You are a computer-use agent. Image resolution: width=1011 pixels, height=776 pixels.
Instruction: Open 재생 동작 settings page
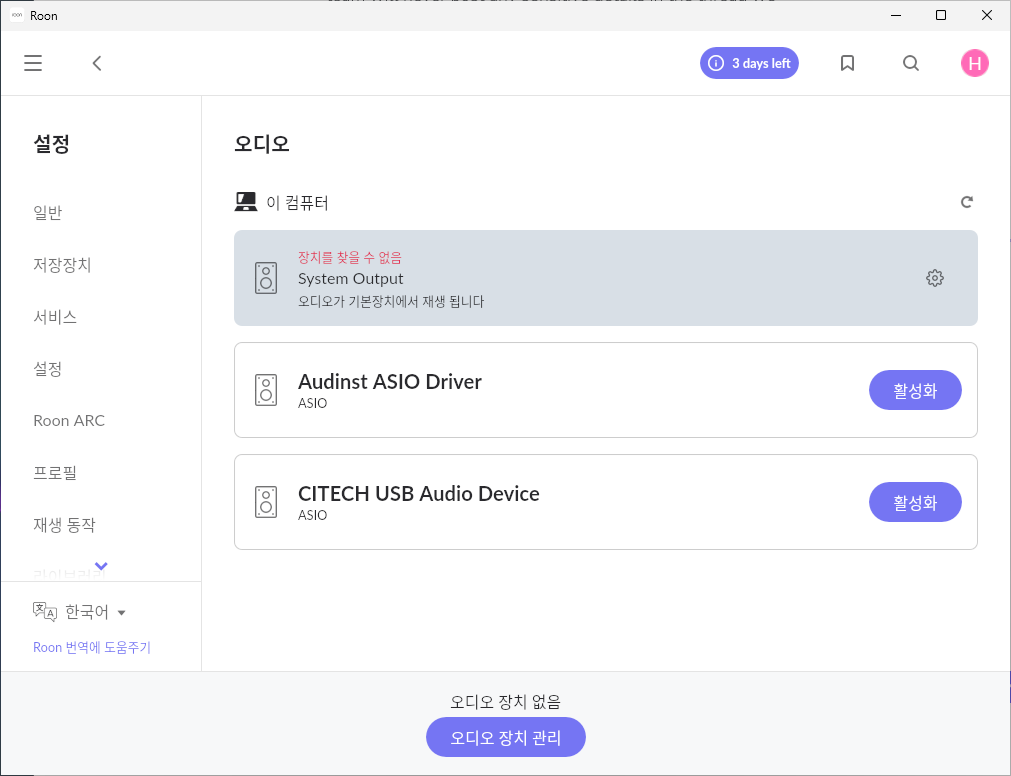64,525
